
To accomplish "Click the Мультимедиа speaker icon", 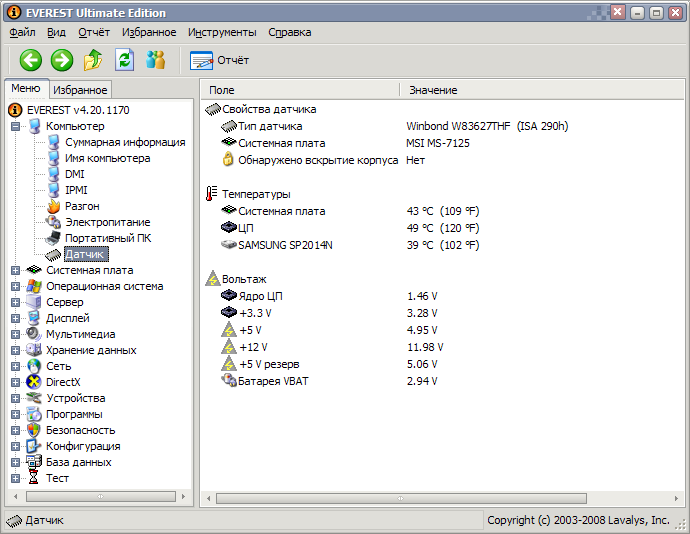I will point(34,334).
